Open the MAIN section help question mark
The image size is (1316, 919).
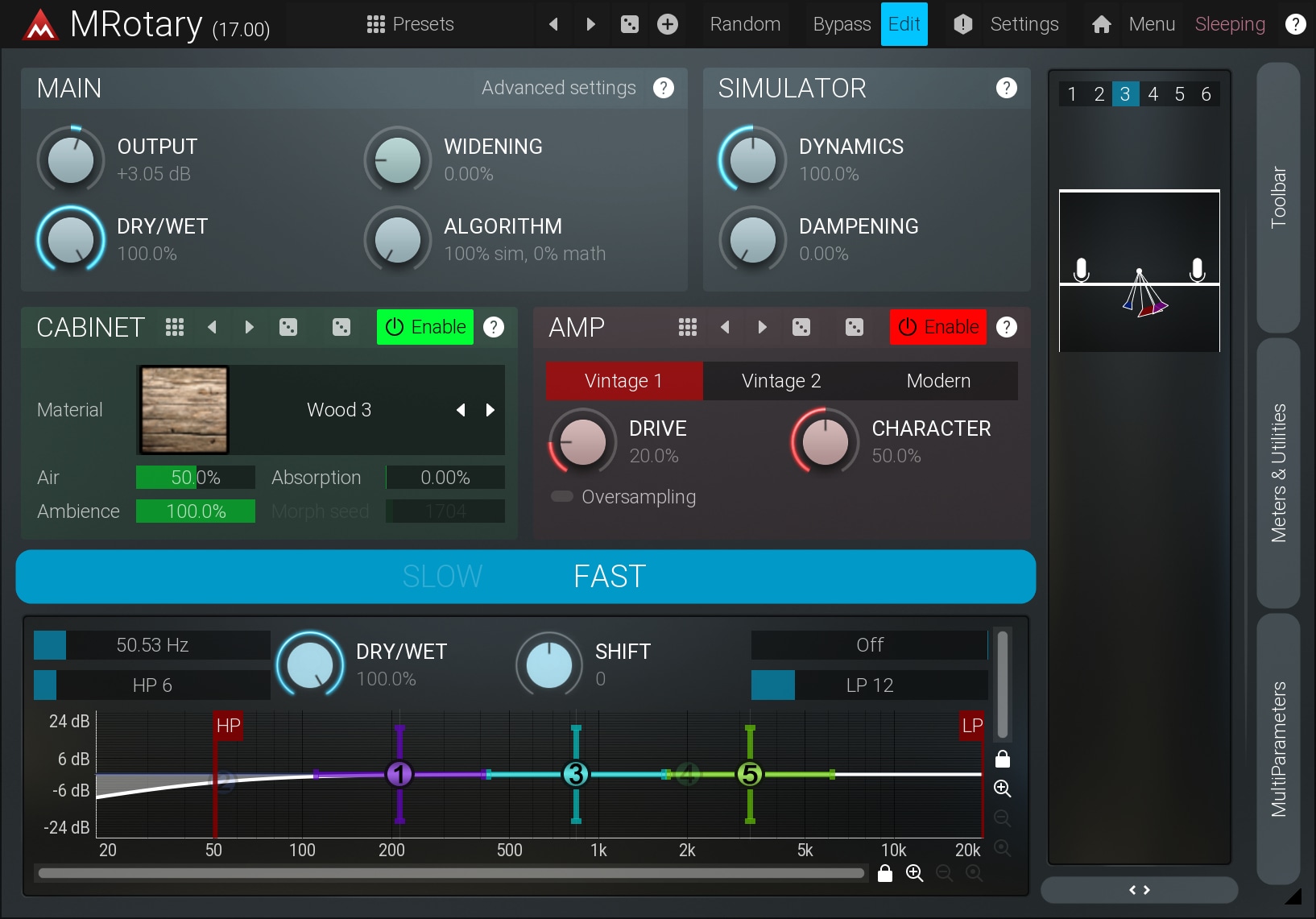[663, 88]
